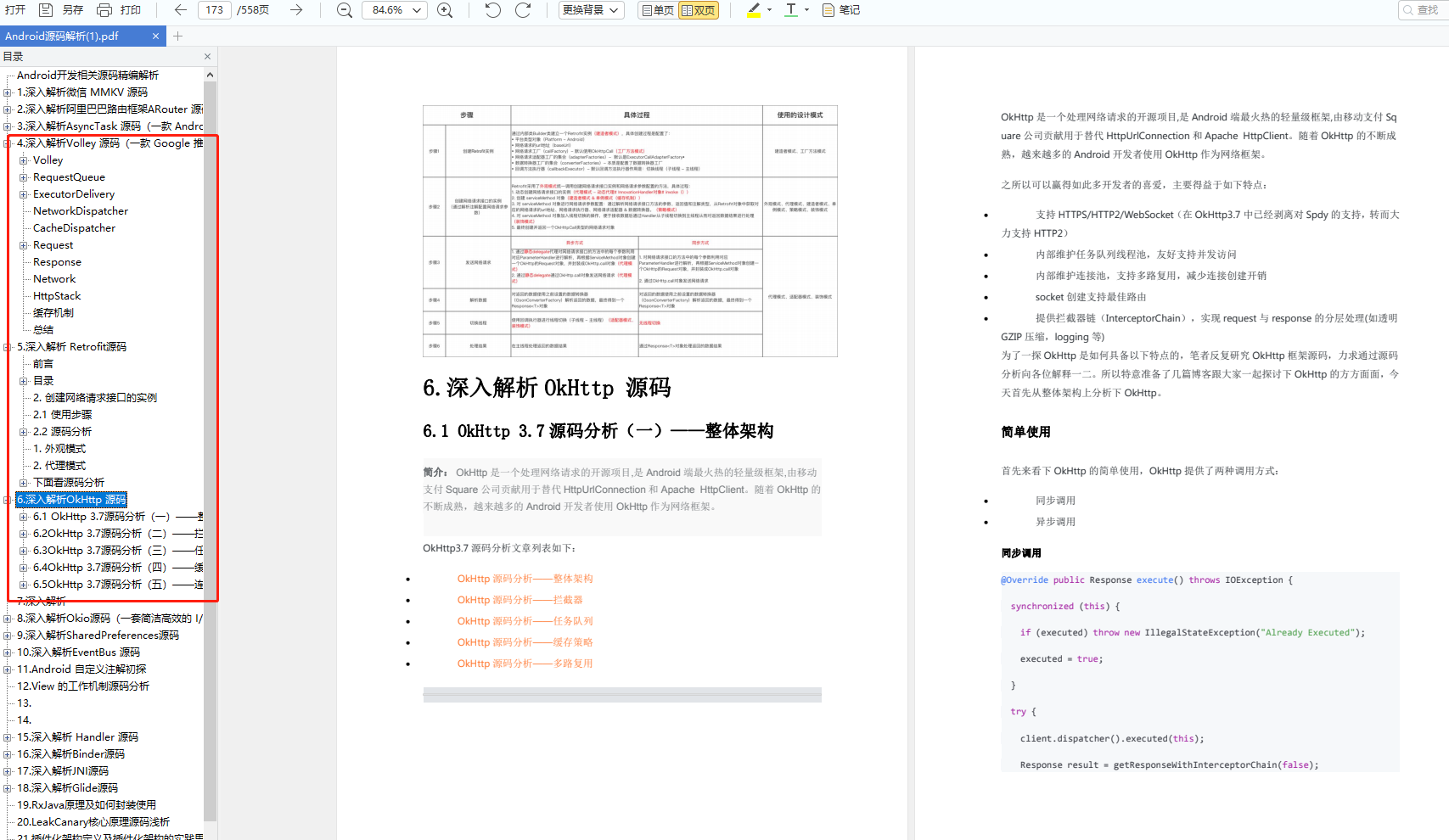Expand 1.深入解析微信 MMKV 源码 node
The image size is (1449, 840).
coord(8,92)
